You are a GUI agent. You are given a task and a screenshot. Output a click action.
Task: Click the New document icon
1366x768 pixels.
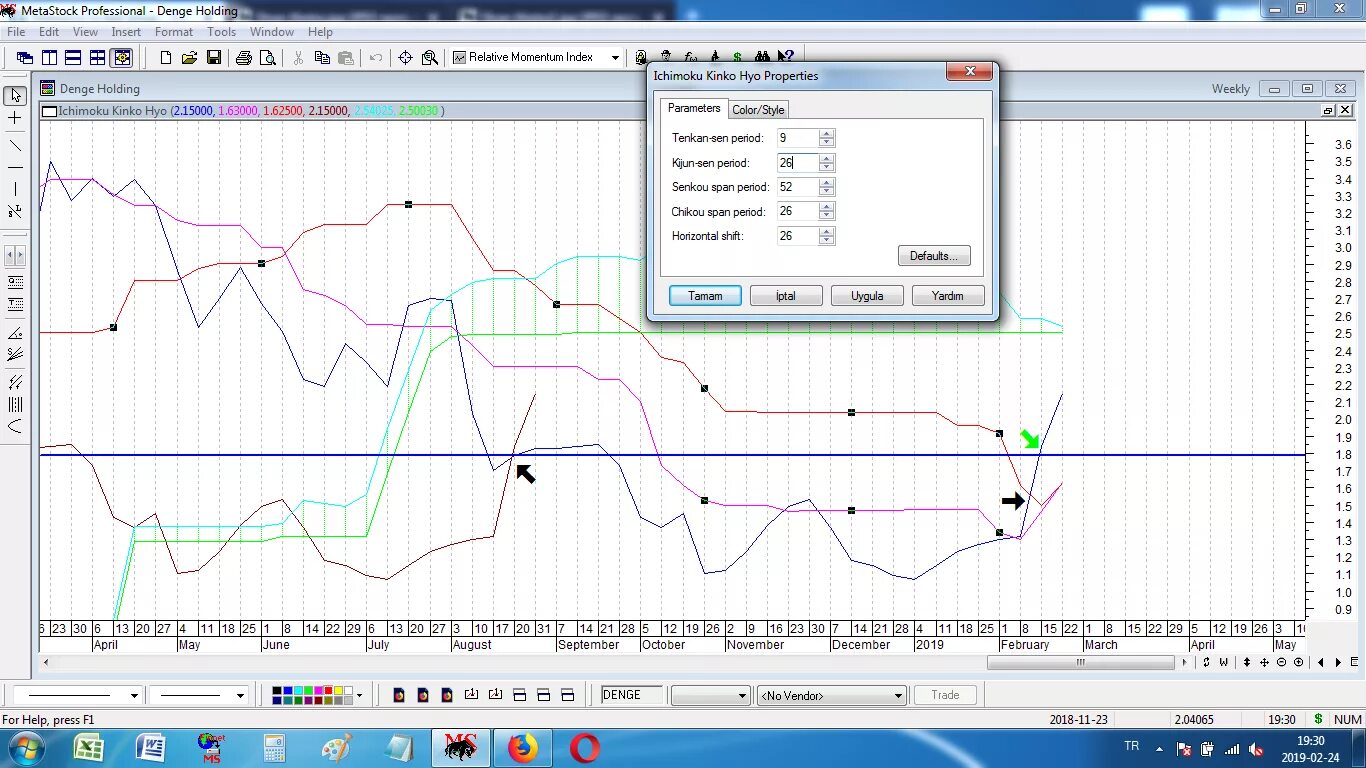click(166, 58)
